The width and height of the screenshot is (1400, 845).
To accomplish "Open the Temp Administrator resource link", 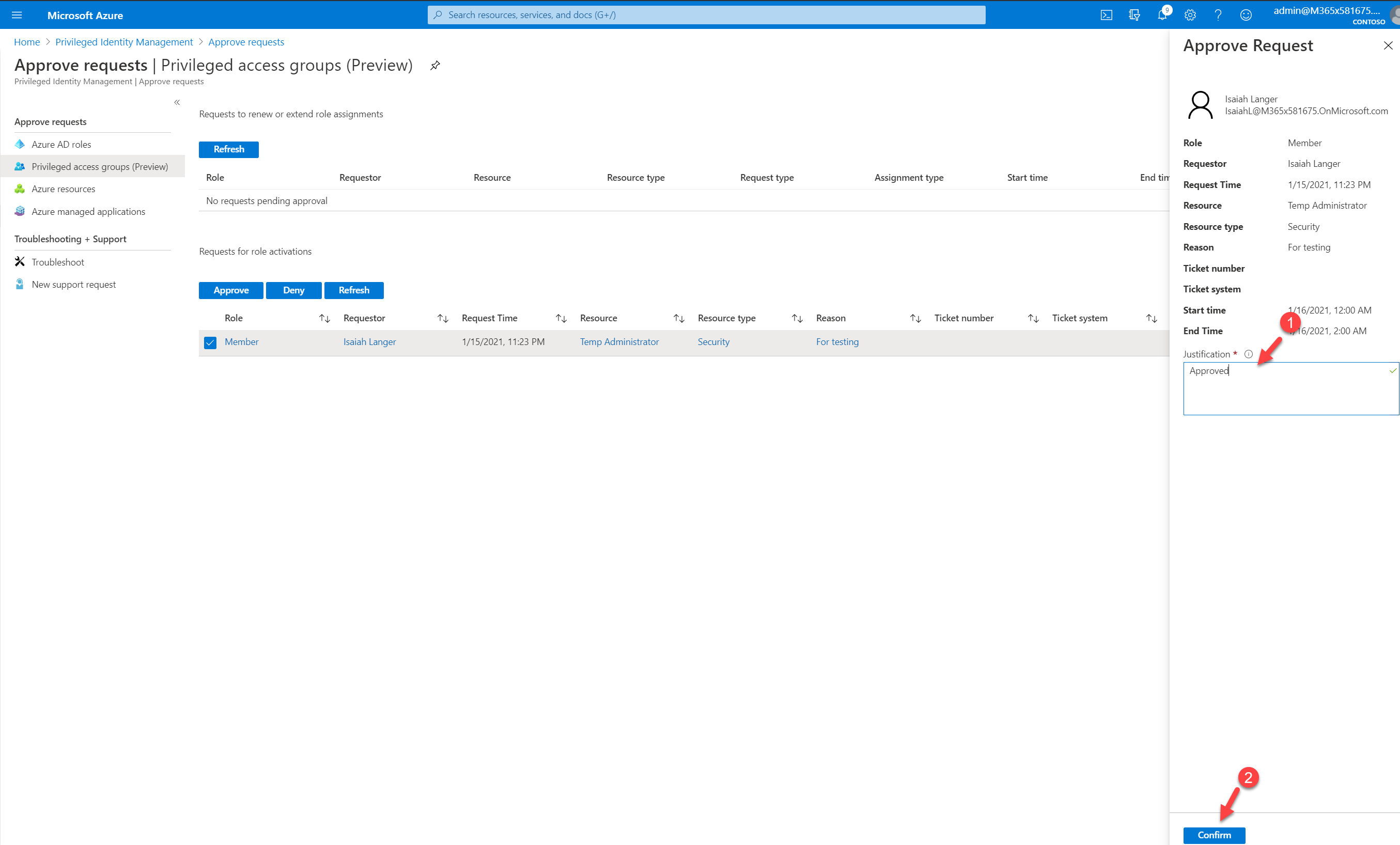I will 619,341.
